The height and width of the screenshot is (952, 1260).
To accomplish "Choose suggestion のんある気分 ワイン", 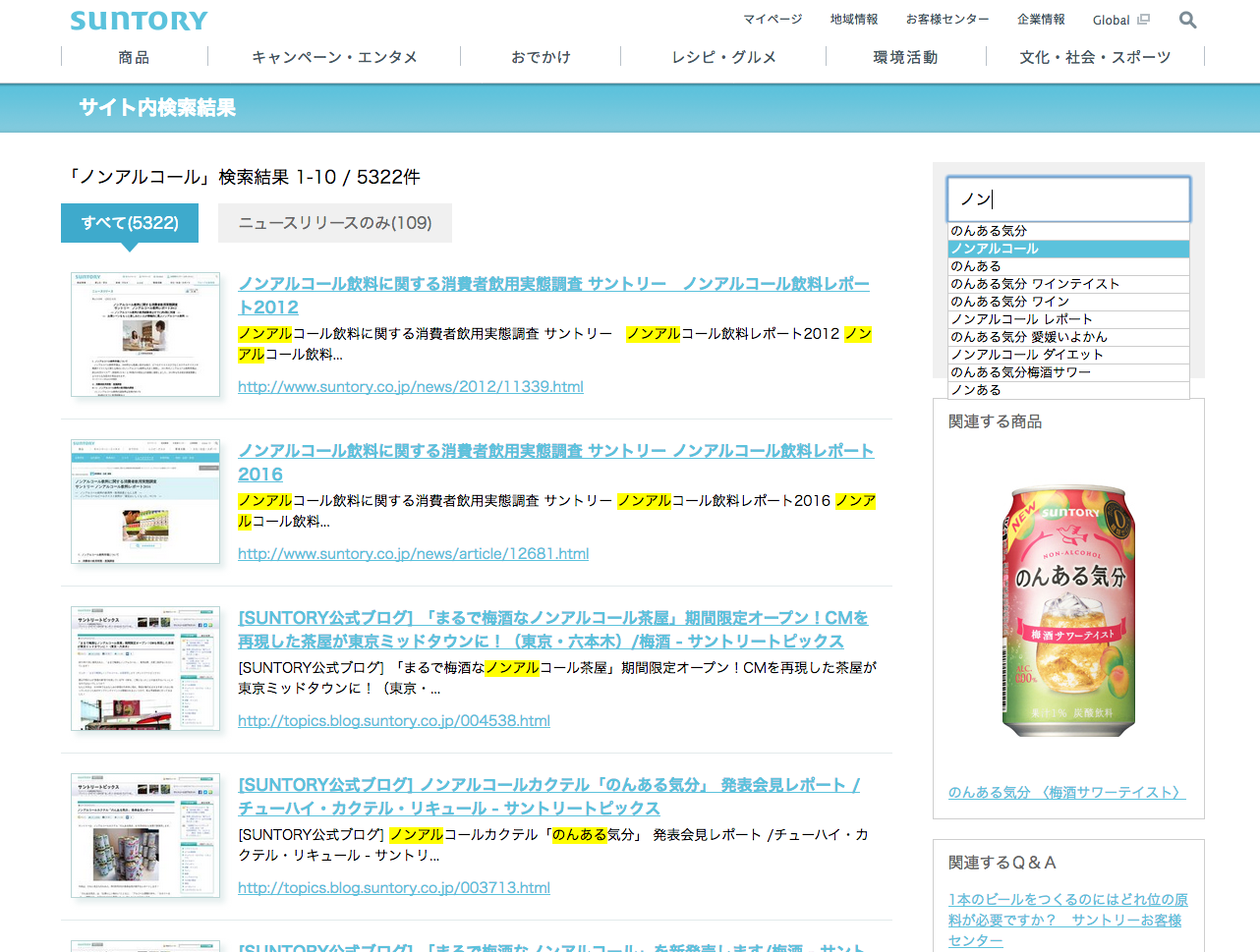I will coord(1068,302).
